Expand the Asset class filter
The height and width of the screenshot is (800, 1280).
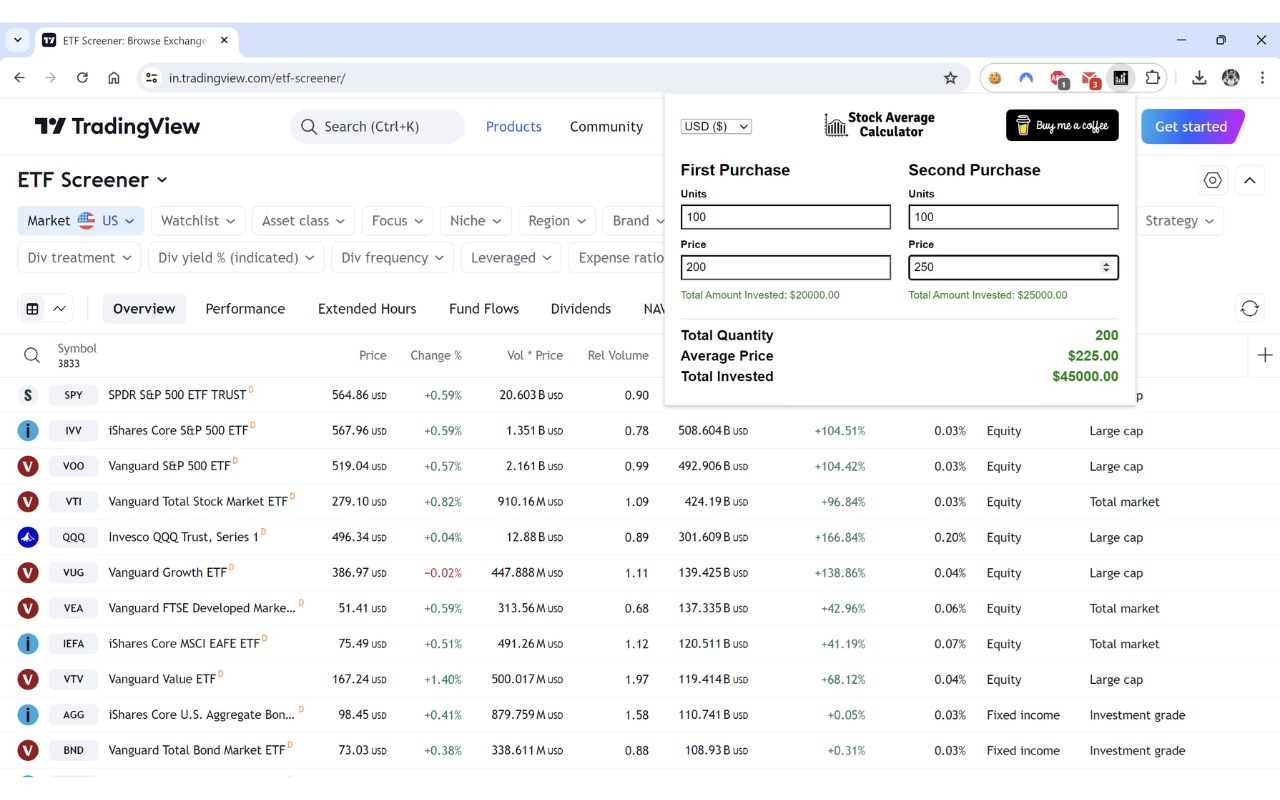coord(304,221)
